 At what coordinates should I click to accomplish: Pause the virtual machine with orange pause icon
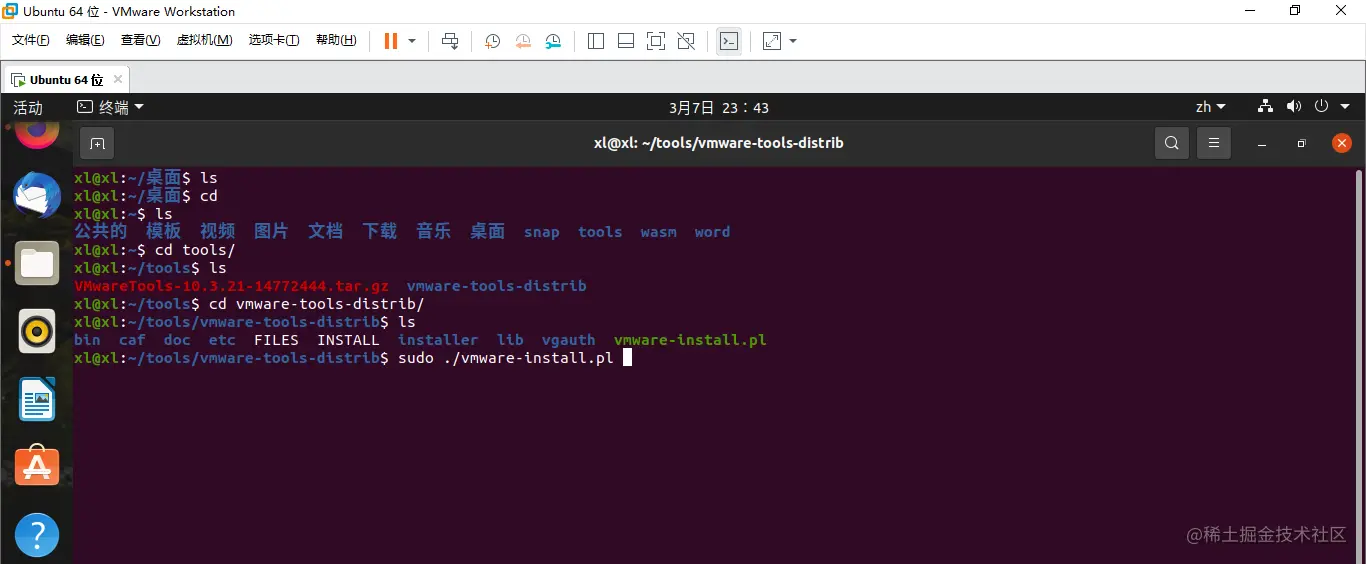[391, 41]
